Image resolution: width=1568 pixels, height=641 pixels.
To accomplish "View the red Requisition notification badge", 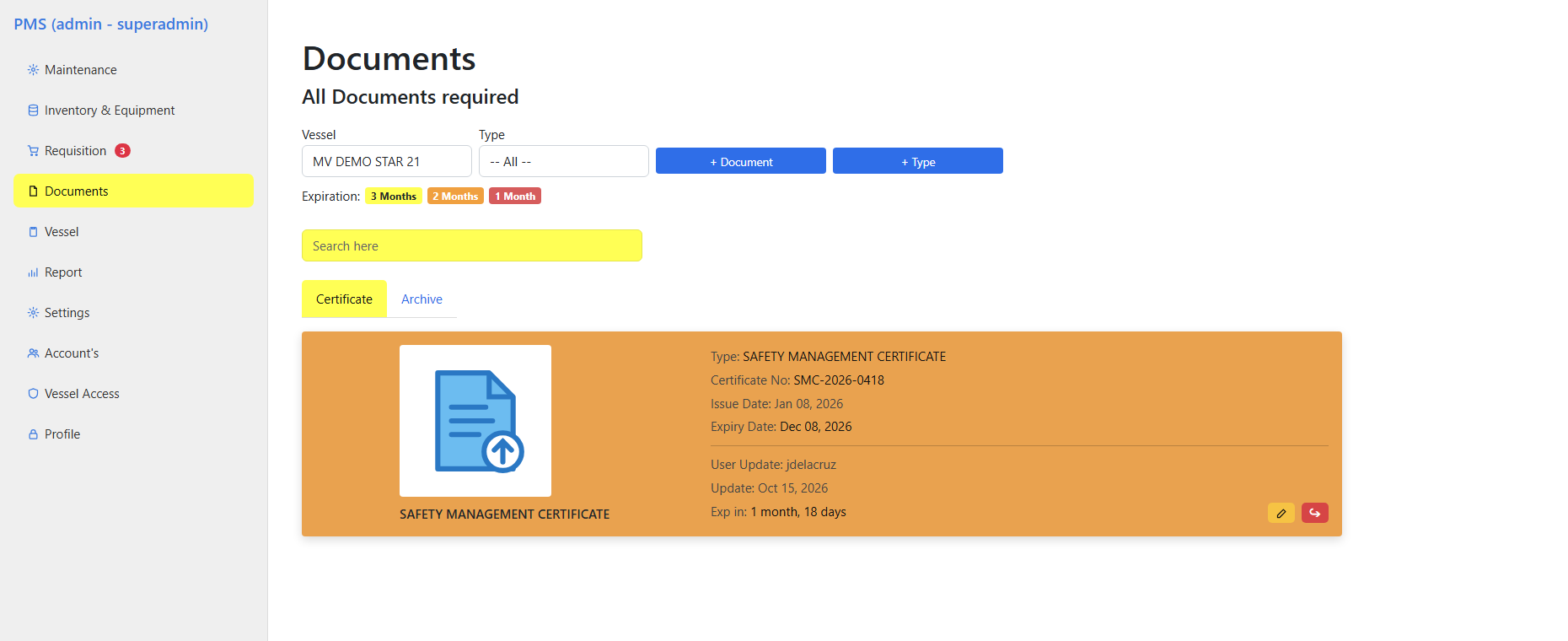I will tap(122, 151).
